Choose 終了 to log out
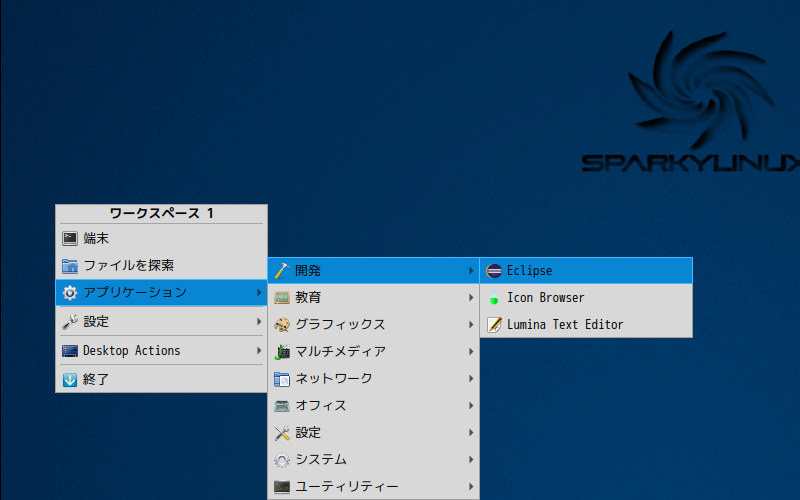 tap(161, 380)
